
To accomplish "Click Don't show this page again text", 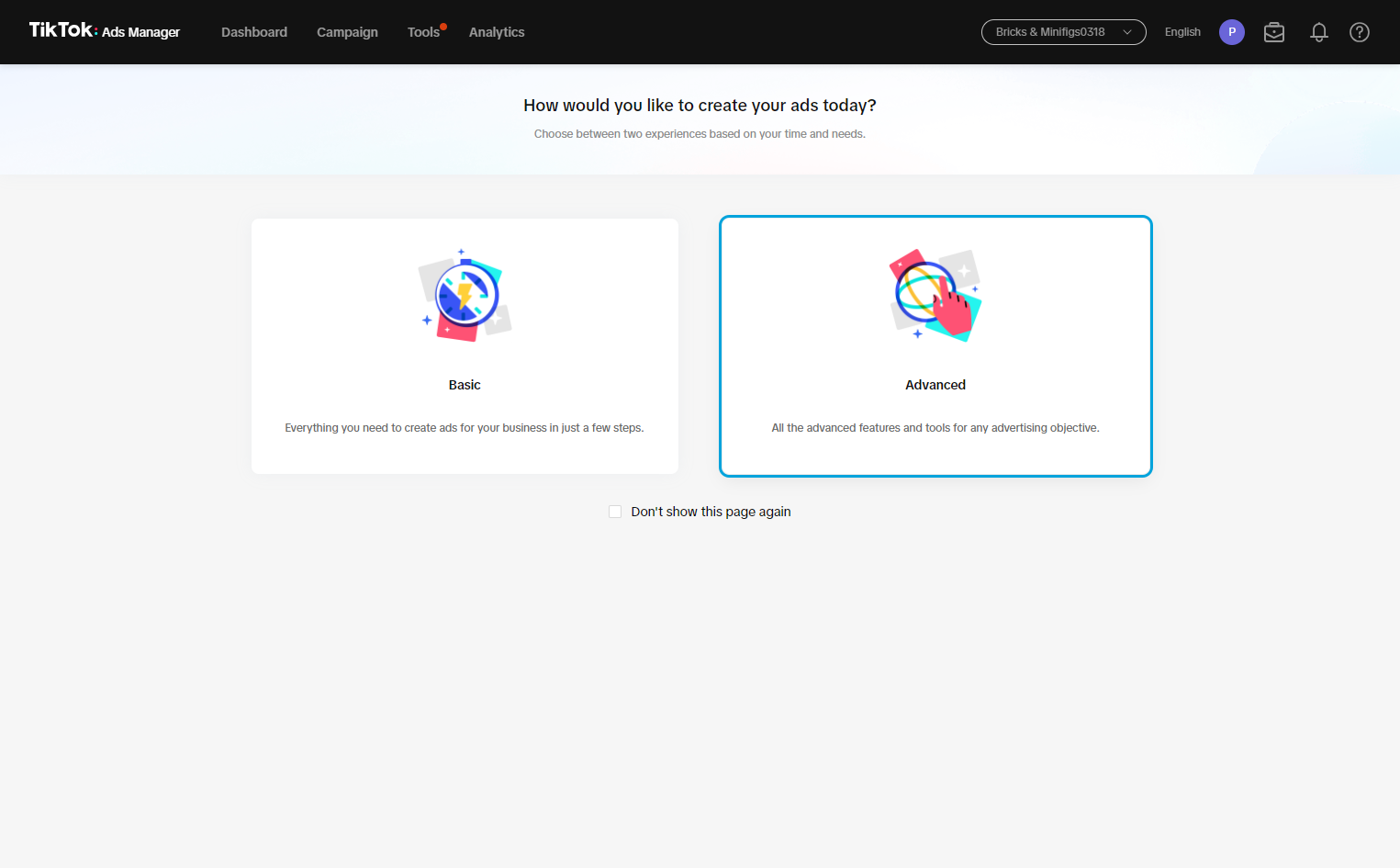I will [711, 512].
